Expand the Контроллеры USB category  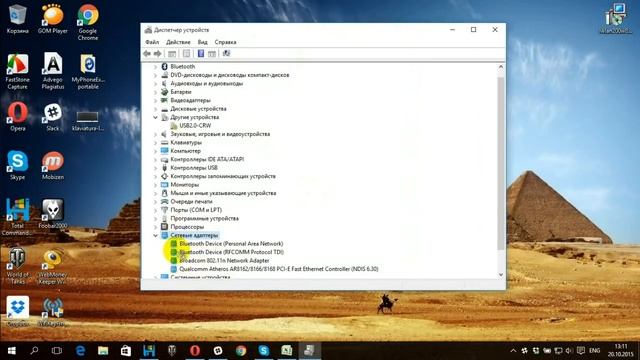[155, 168]
